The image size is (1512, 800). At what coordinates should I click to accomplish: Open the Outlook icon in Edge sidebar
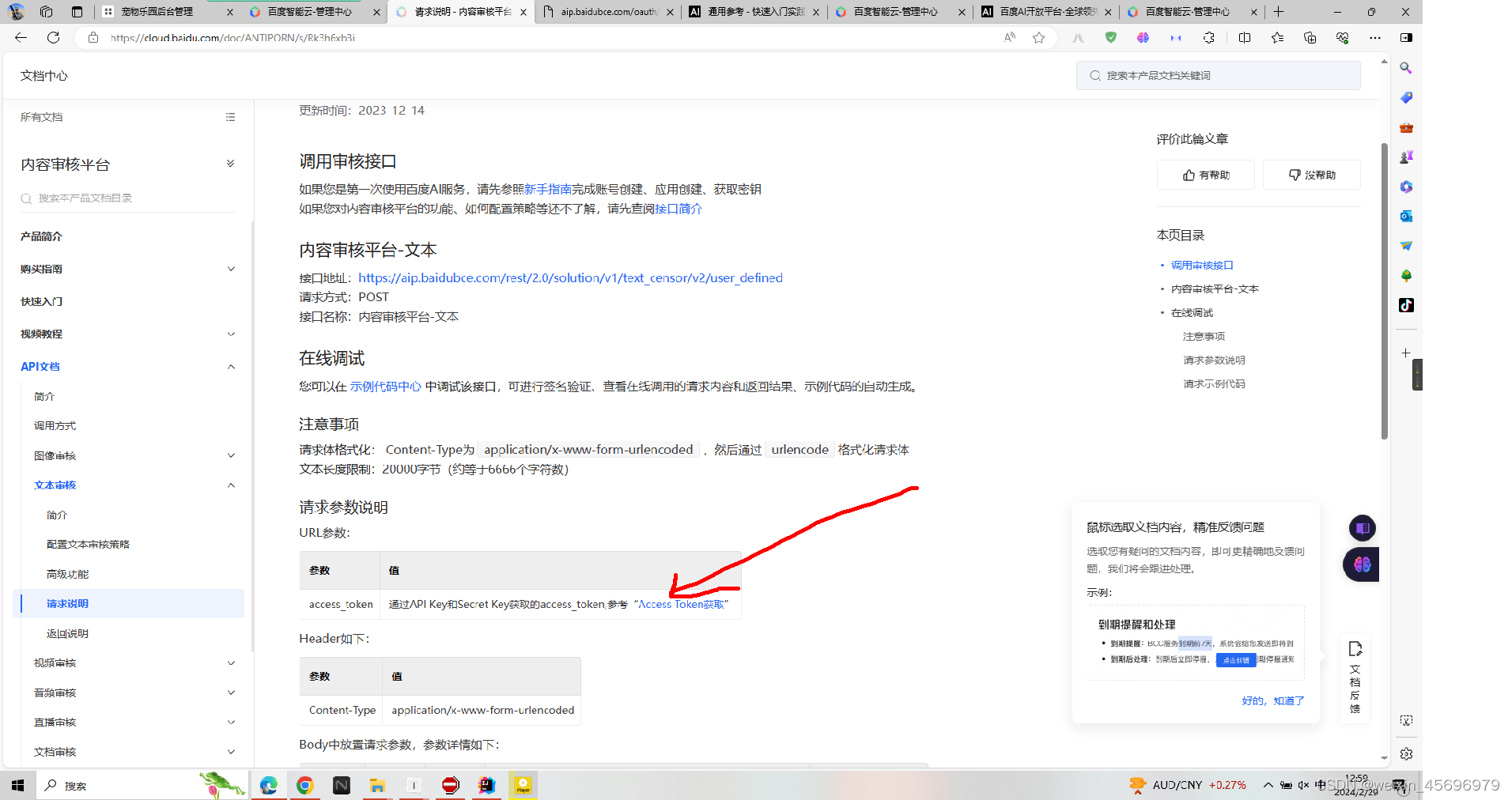coord(1406,216)
